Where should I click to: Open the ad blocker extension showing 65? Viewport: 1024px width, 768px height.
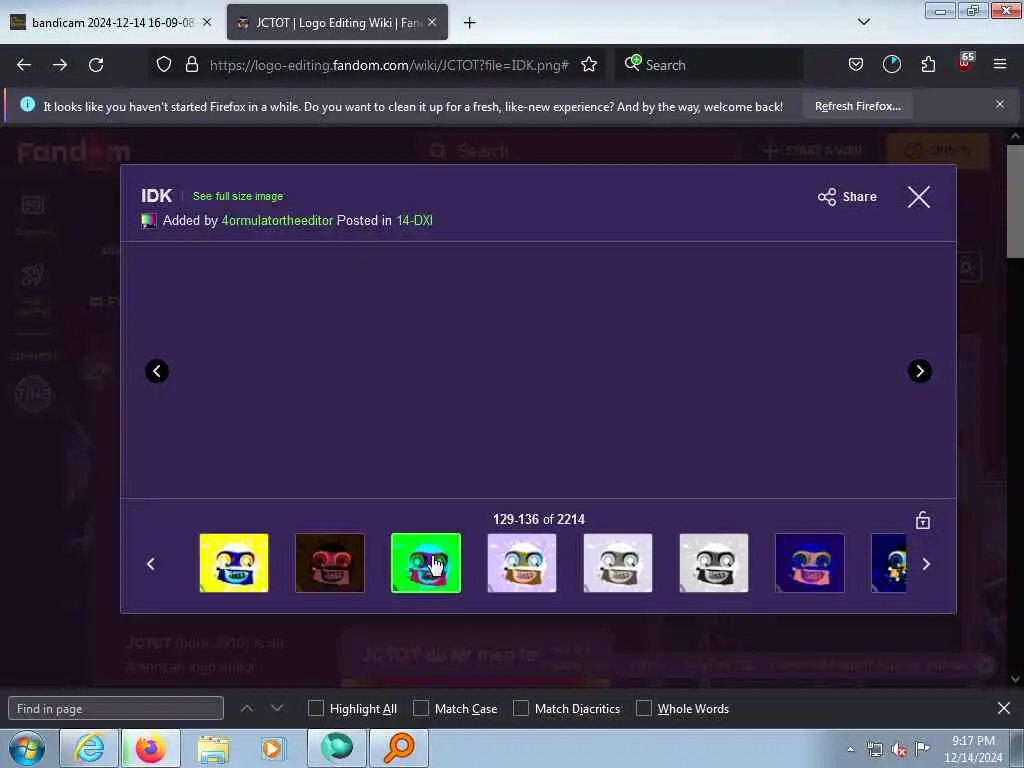click(965, 63)
